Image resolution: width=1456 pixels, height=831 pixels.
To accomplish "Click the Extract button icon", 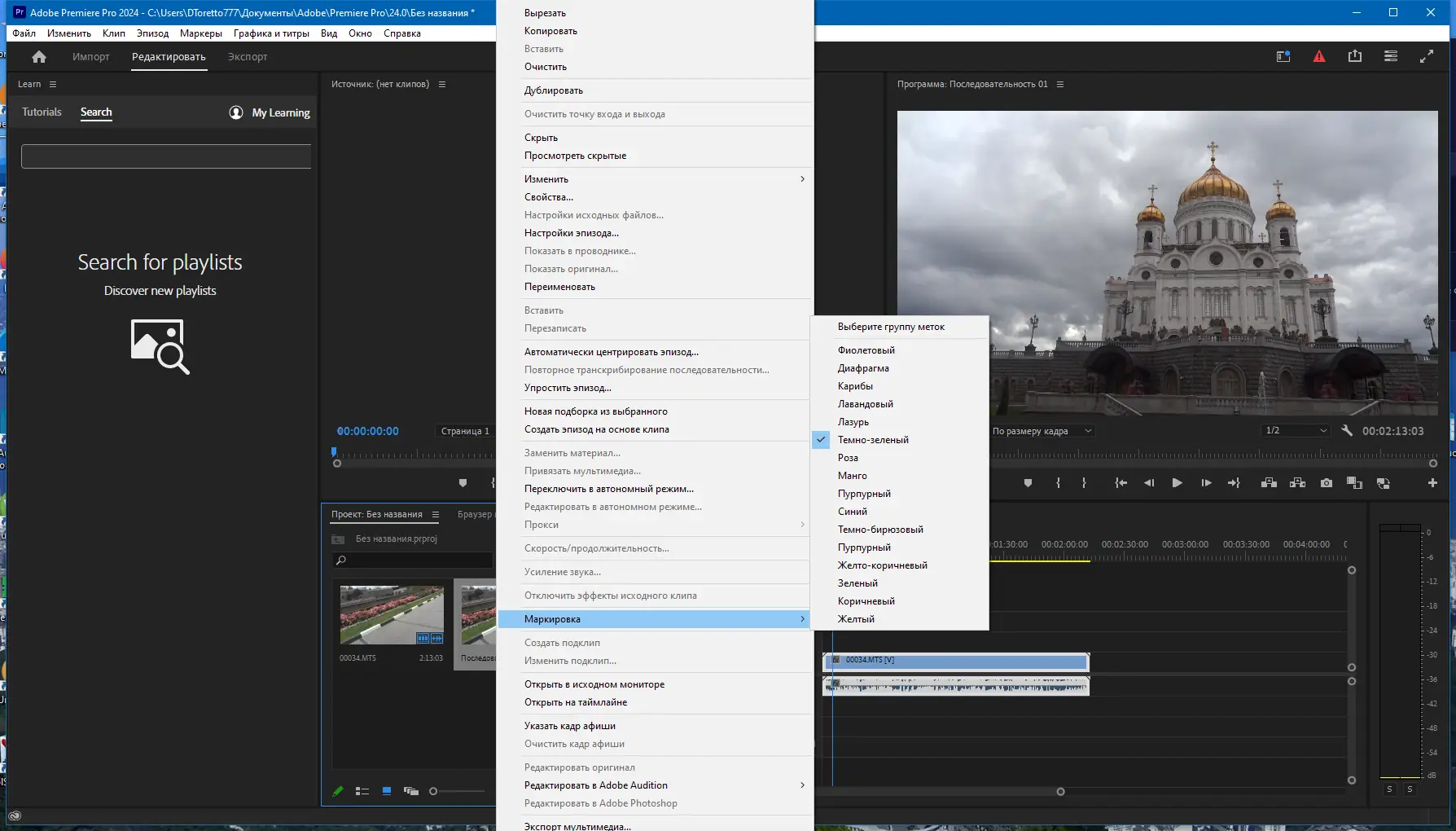I will coord(1298,483).
